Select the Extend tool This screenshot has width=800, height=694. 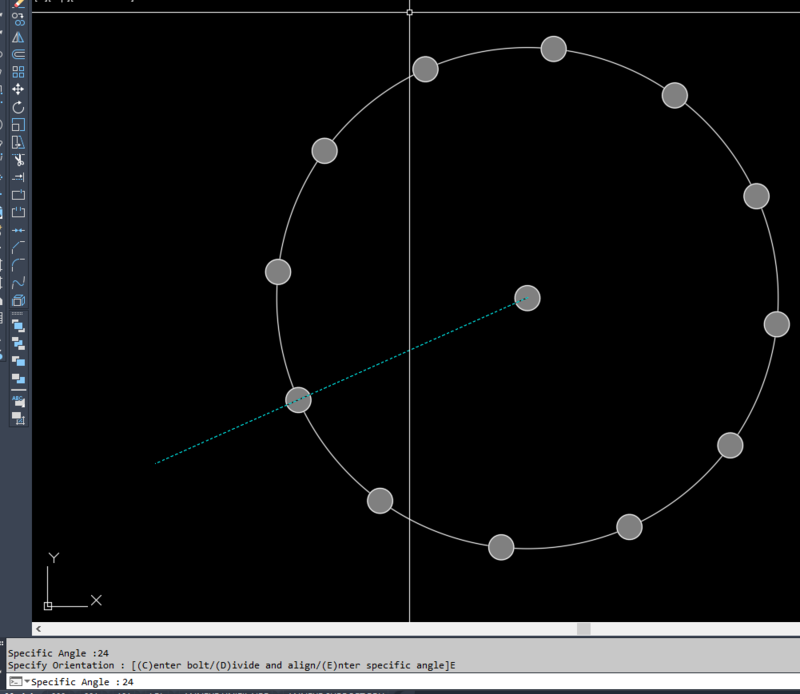(18, 177)
